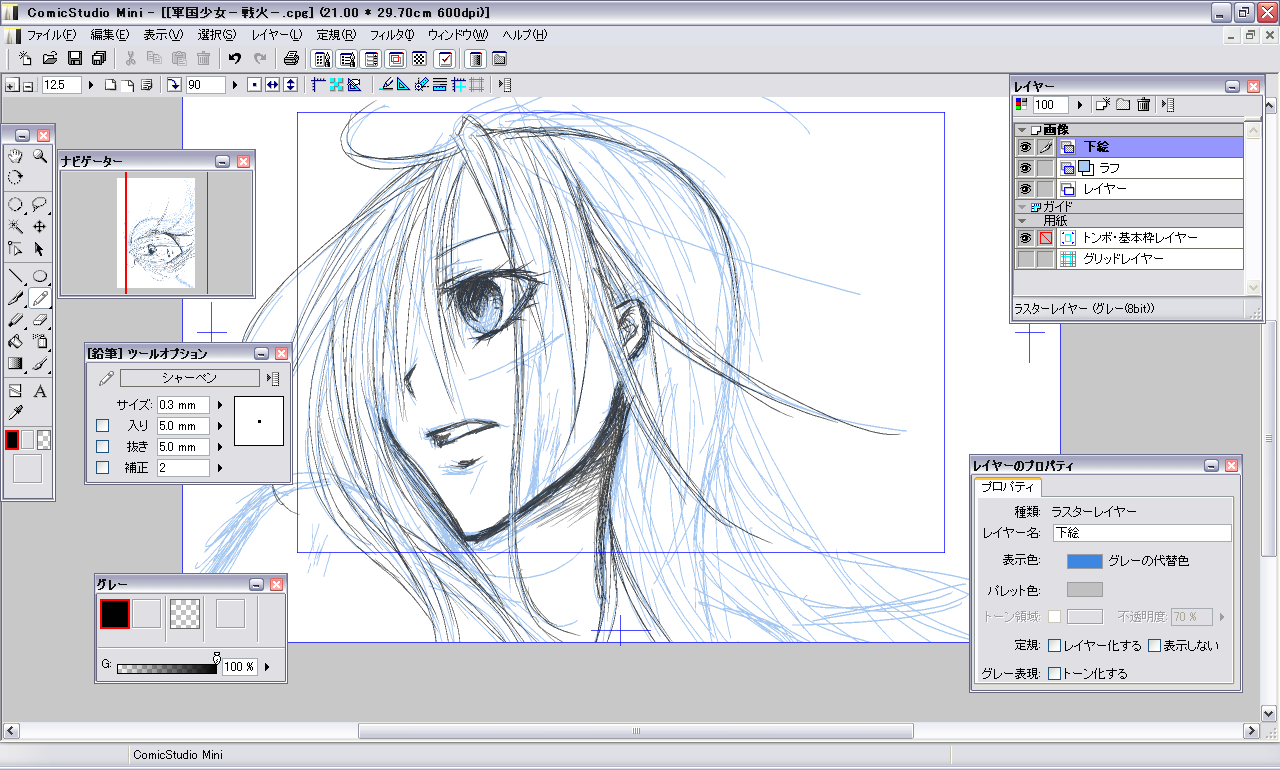Open the フィルタ menu
This screenshot has height=770, width=1280.
(x=391, y=35)
